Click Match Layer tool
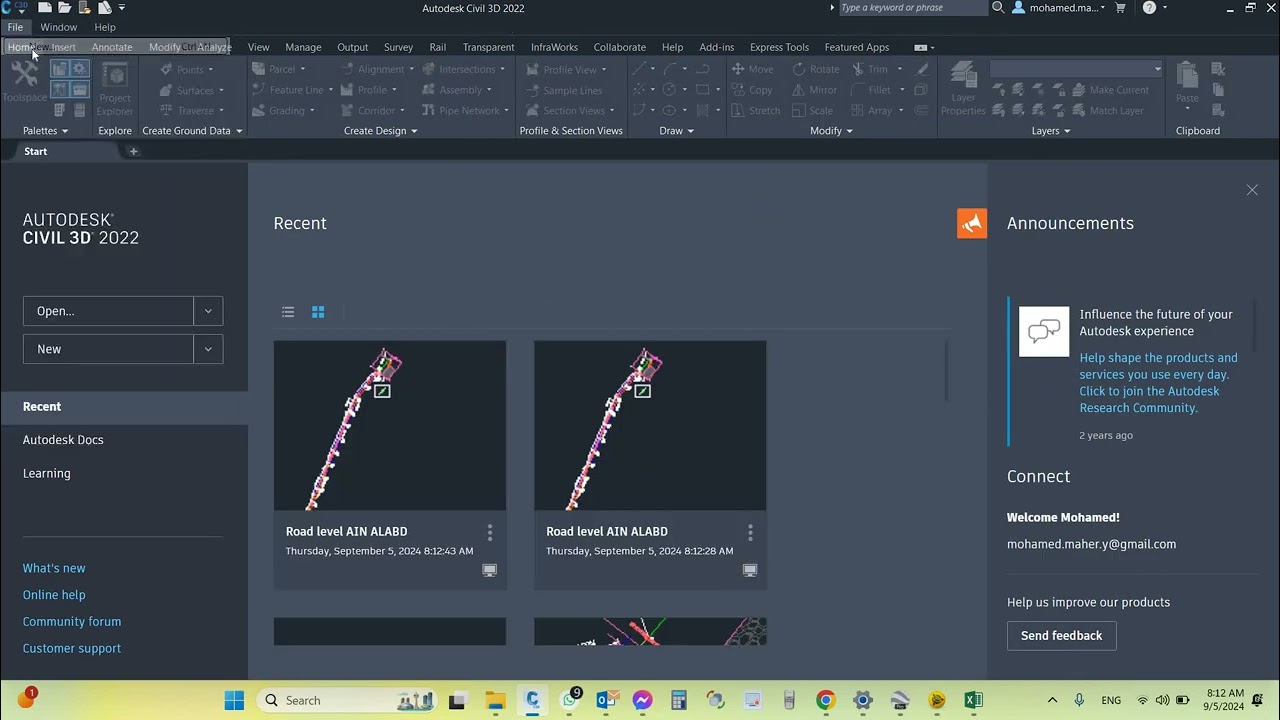This screenshot has width=1280, height=720. pyautogui.click(x=1107, y=111)
